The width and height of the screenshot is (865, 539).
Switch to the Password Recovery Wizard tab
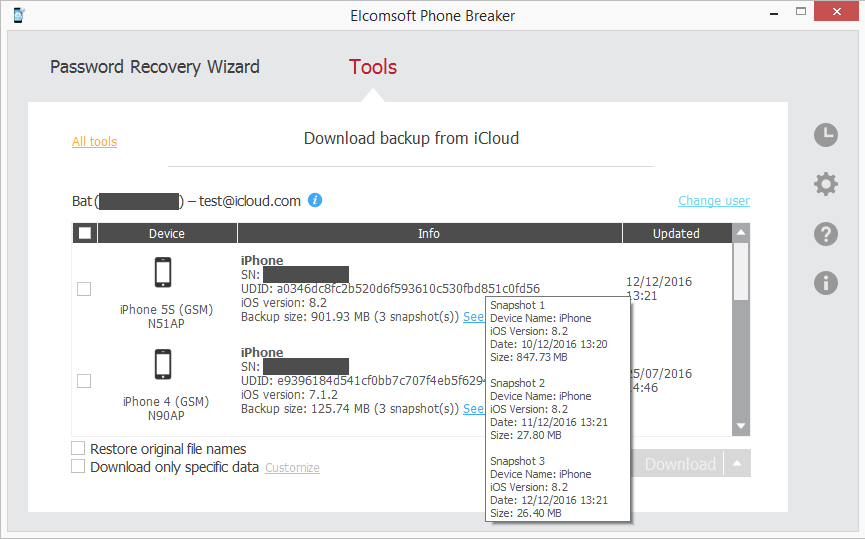click(x=155, y=67)
